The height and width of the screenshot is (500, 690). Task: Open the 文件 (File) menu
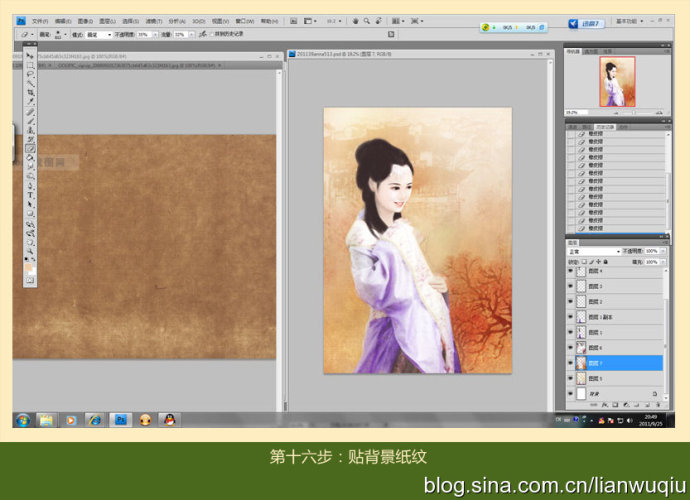40,21
